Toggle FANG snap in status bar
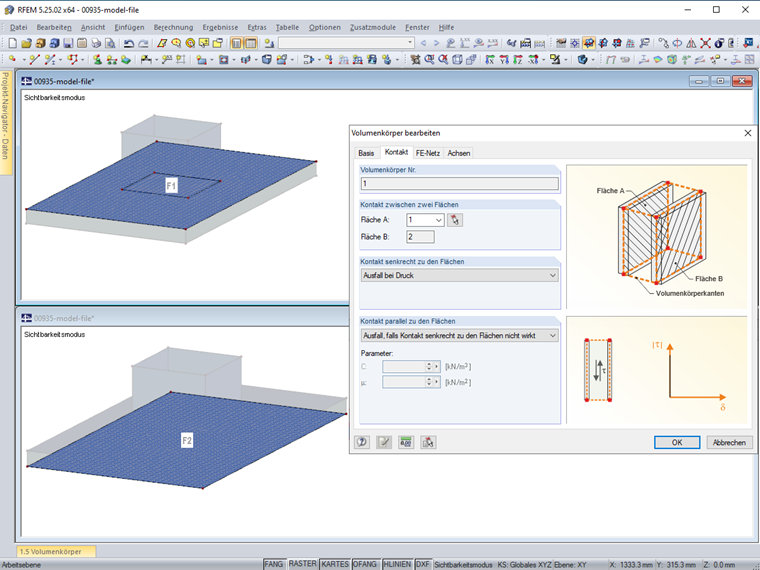The width and height of the screenshot is (760, 570). 273,564
